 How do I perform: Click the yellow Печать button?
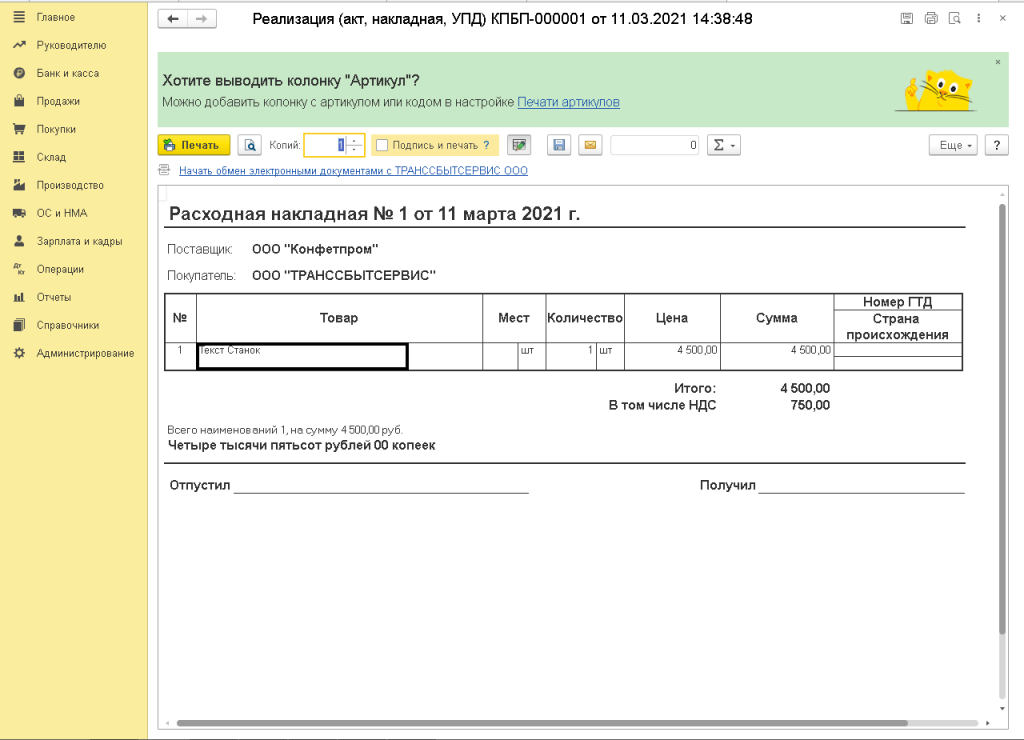click(194, 145)
